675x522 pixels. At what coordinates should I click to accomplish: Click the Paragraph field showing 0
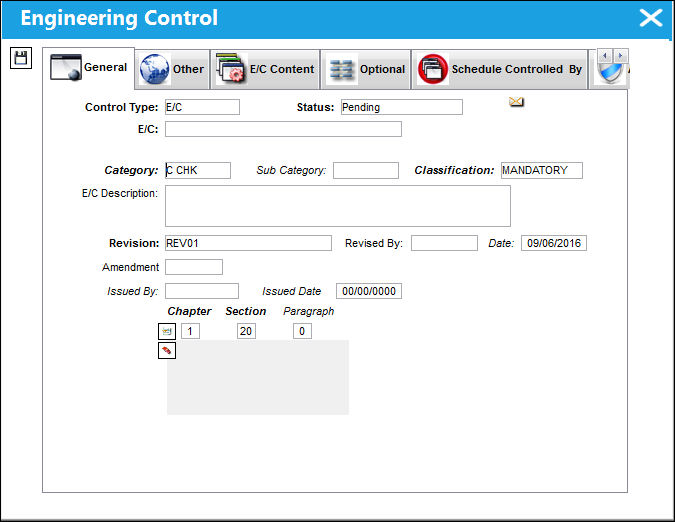302,331
